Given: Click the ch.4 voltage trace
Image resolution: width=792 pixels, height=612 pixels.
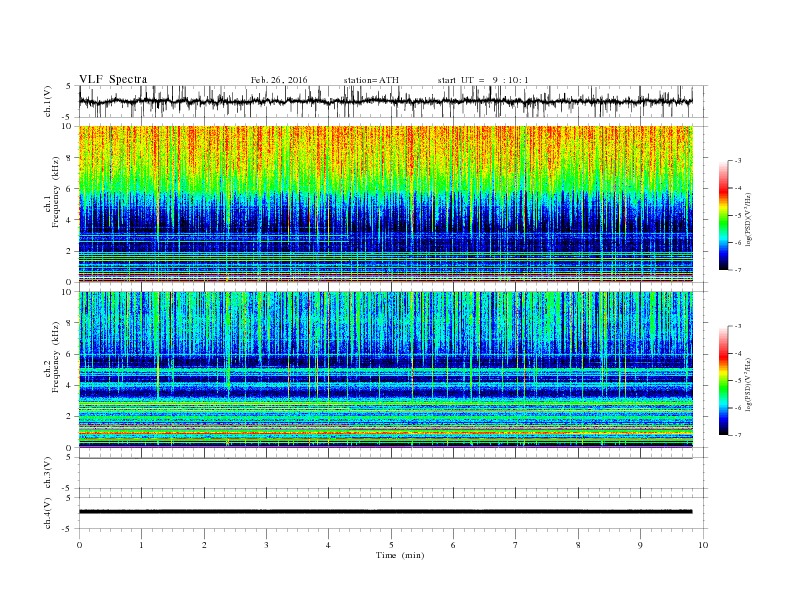Looking at the screenshot, I should coord(386,512).
